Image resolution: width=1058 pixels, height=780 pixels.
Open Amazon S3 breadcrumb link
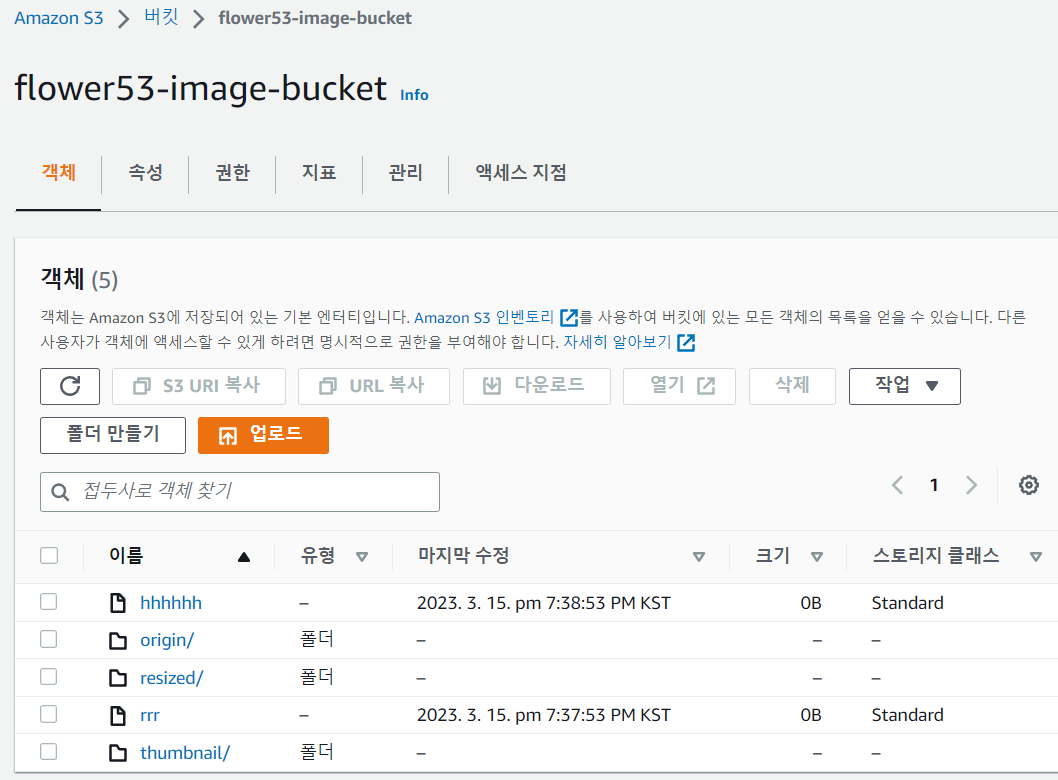[x=59, y=18]
